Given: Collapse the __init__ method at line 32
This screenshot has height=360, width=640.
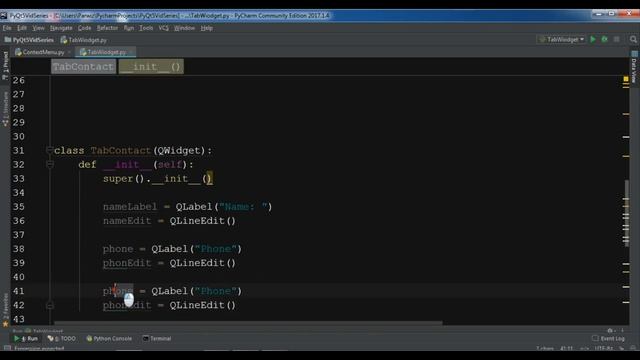Looking at the screenshot, I should pyautogui.click(x=50, y=164).
